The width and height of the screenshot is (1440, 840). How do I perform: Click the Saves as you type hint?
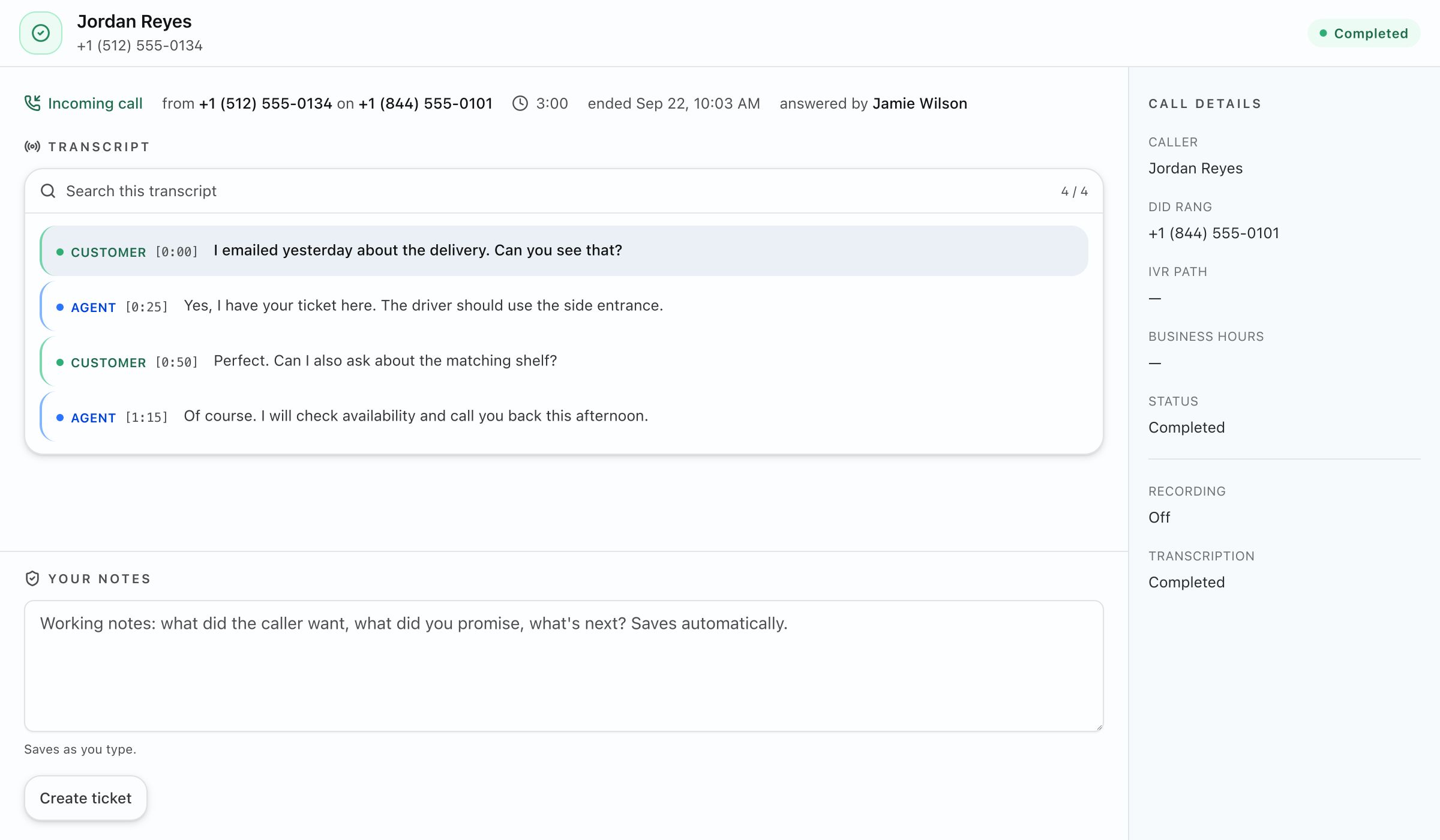click(x=80, y=749)
